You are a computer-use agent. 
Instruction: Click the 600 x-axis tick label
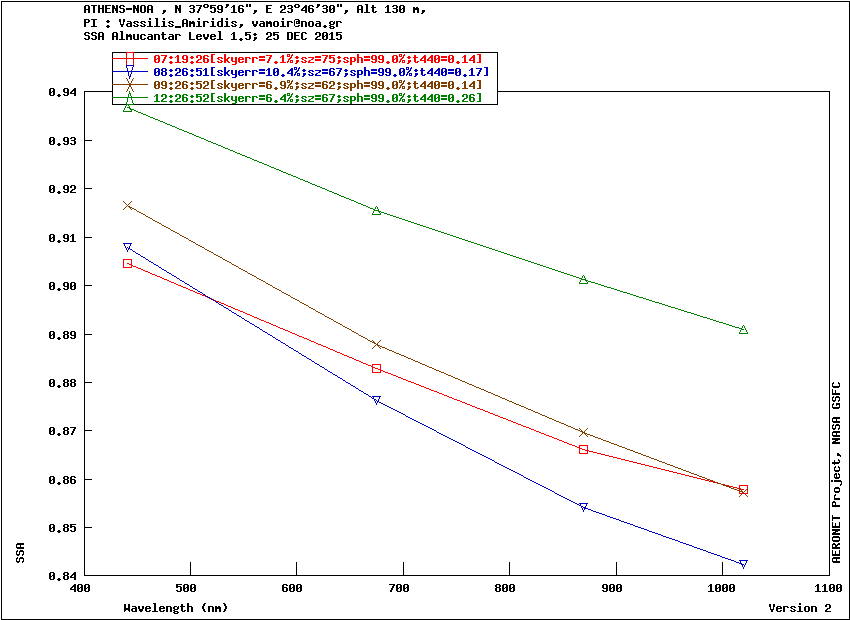(x=293, y=588)
